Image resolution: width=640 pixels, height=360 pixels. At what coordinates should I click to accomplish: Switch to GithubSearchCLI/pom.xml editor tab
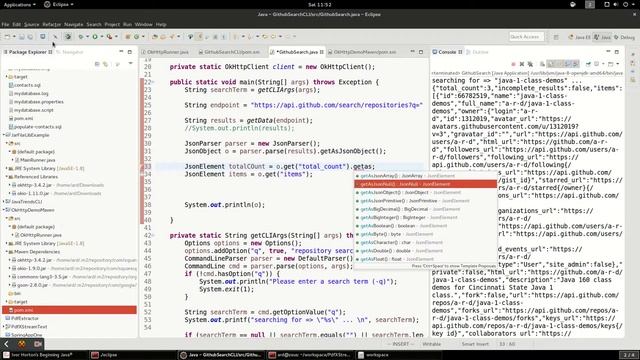click(x=229, y=52)
